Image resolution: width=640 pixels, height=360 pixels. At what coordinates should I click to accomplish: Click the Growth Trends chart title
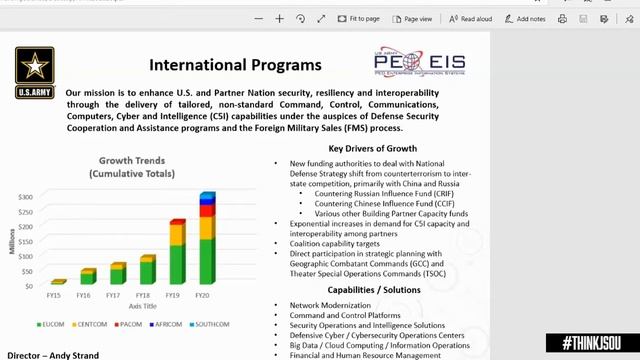click(132, 167)
